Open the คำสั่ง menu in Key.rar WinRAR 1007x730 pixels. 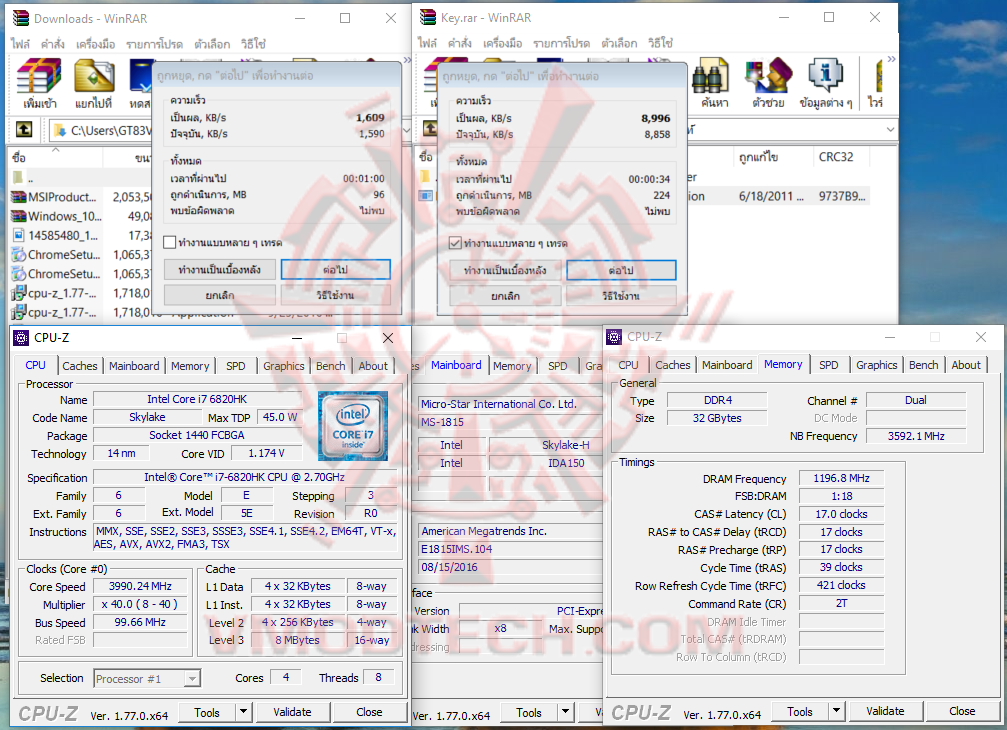pos(460,43)
